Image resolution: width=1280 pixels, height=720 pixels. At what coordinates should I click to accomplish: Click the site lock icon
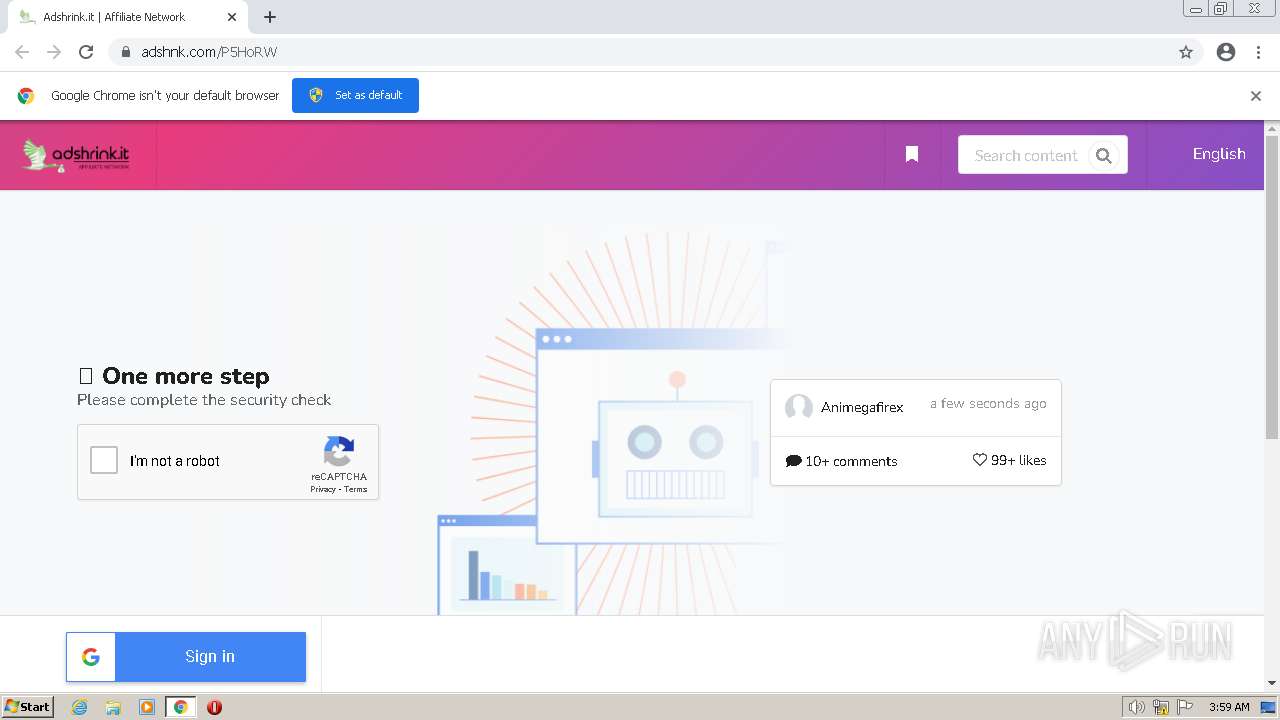[x=126, y=52]
